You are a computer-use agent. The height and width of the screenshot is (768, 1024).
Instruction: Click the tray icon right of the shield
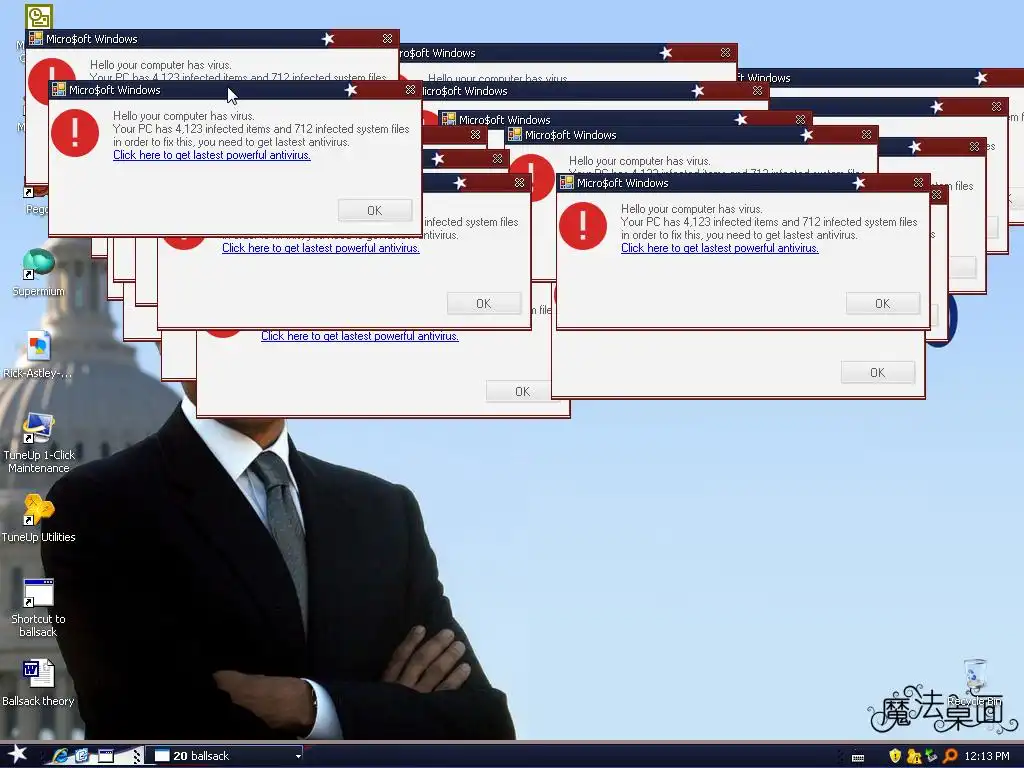[914, 756]
